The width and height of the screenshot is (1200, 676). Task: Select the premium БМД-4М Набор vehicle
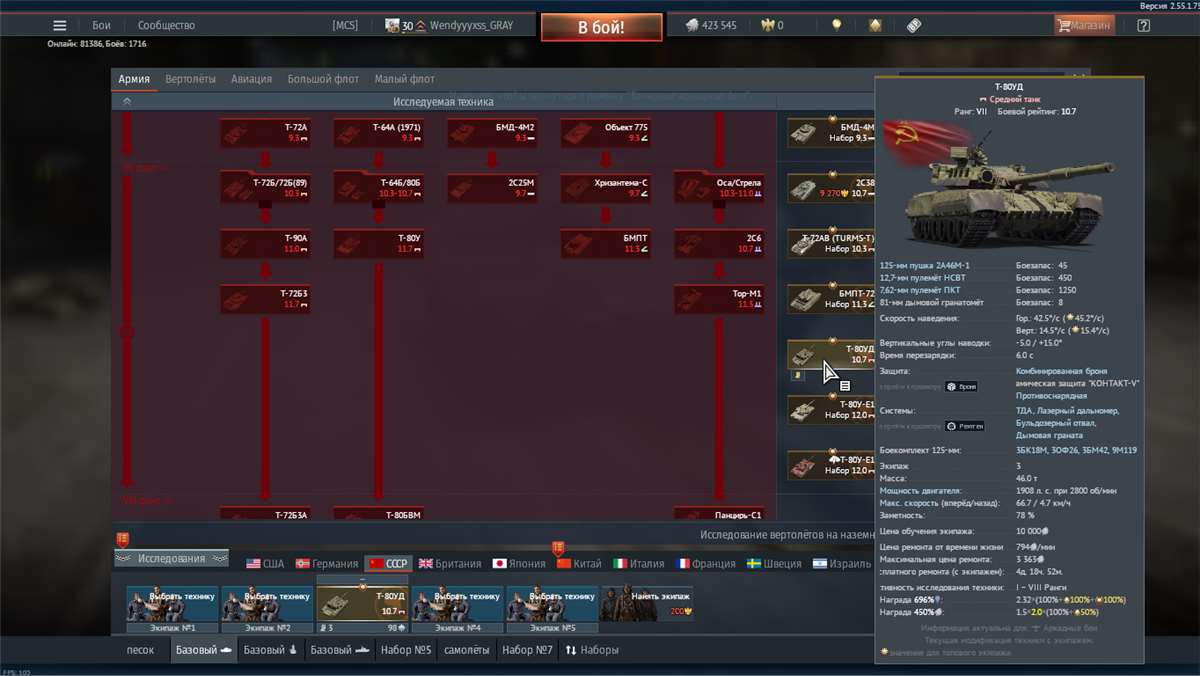click(x=831, y=133)
